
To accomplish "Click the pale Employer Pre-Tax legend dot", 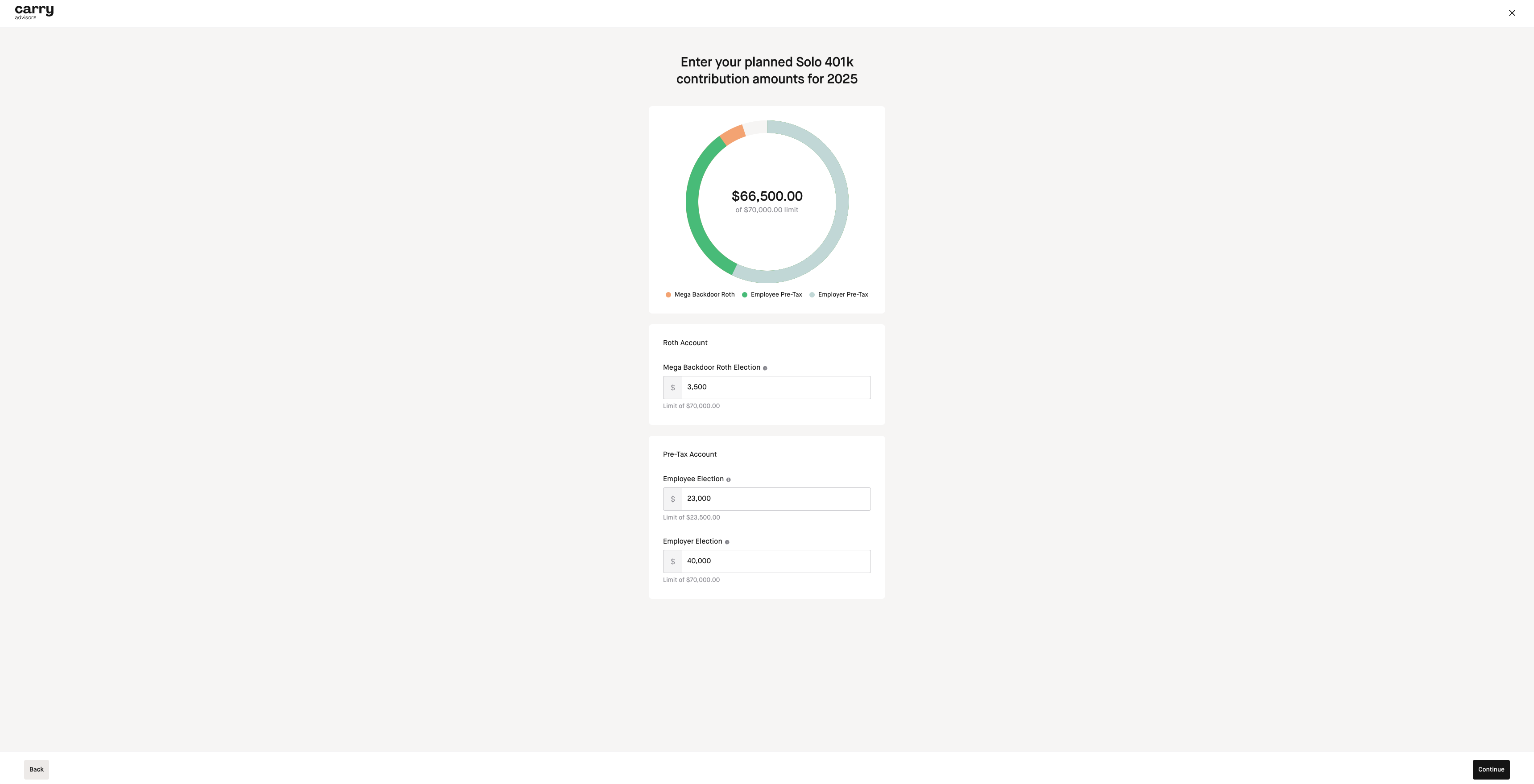I will (812, 295).
